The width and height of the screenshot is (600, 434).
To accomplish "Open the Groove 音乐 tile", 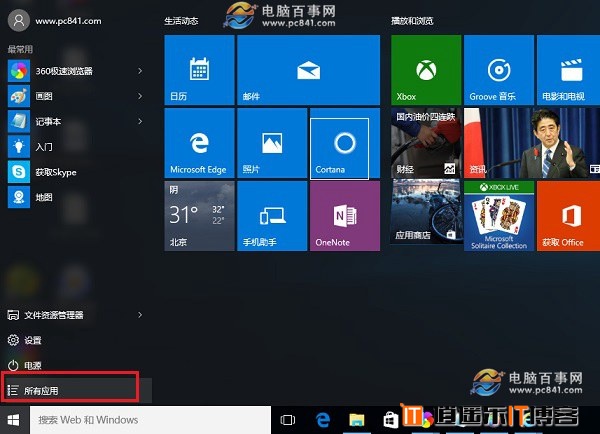I will pyautogui.click(x=497, y=70).
